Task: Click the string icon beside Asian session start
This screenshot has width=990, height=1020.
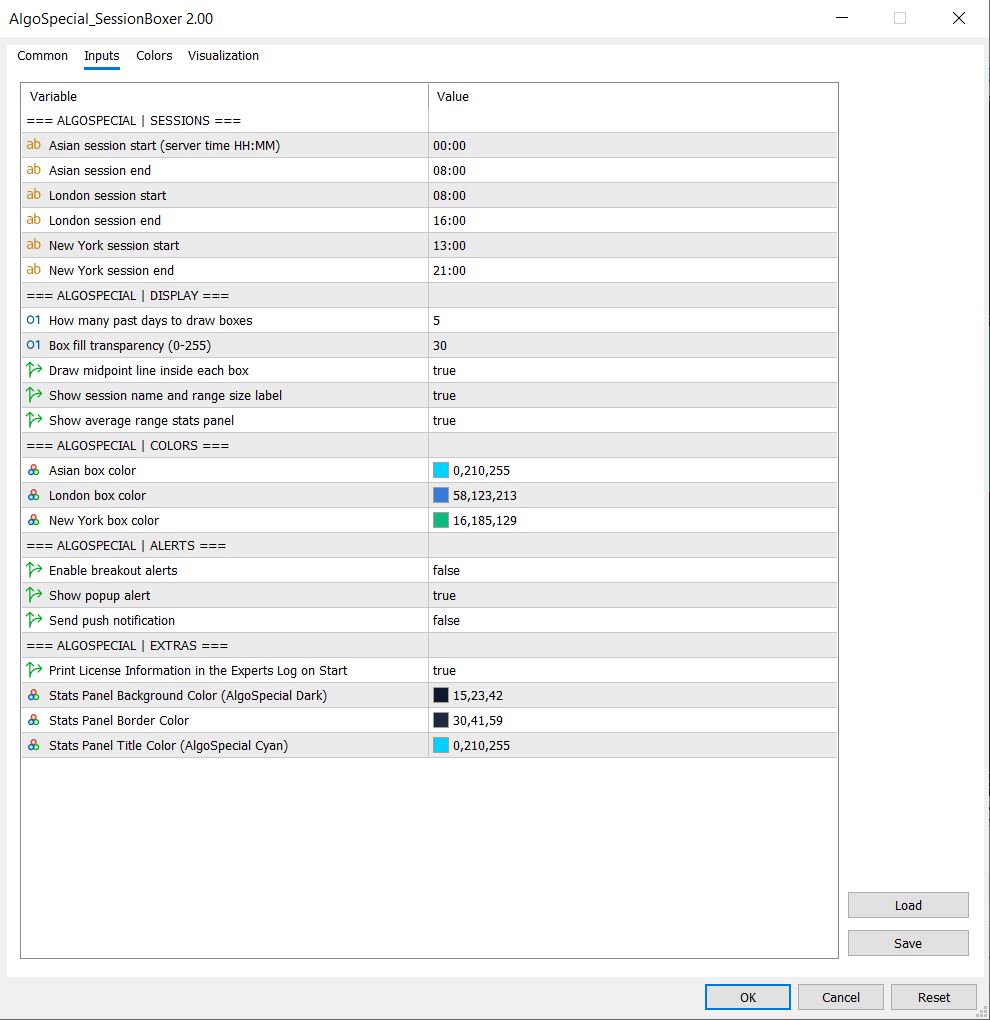Action: point(33,145)
